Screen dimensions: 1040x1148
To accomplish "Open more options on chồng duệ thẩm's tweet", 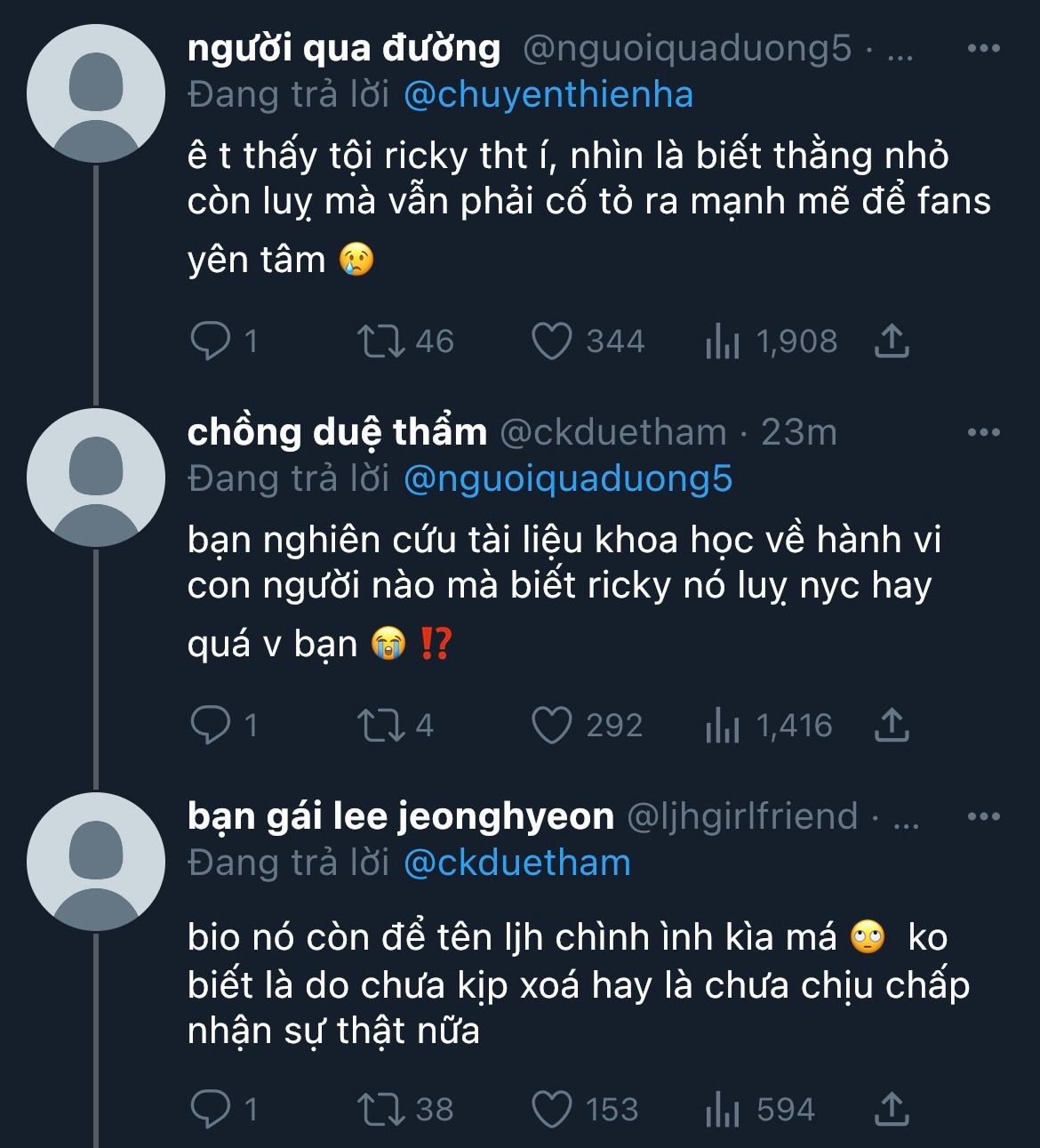I will 983,432.
